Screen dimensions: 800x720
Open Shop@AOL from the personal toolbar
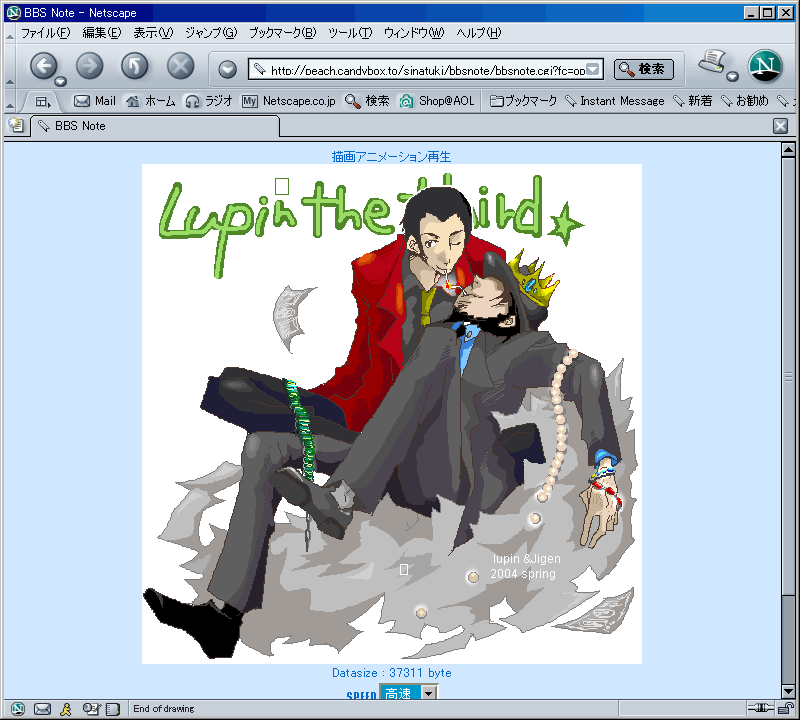[437, 101]
